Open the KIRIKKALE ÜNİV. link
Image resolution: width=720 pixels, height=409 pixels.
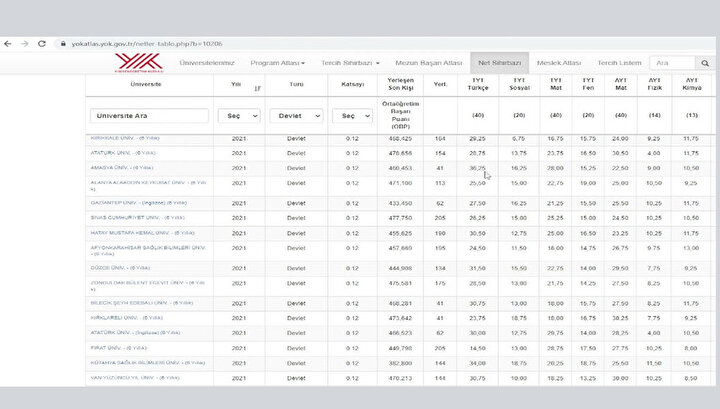[125, 138]
